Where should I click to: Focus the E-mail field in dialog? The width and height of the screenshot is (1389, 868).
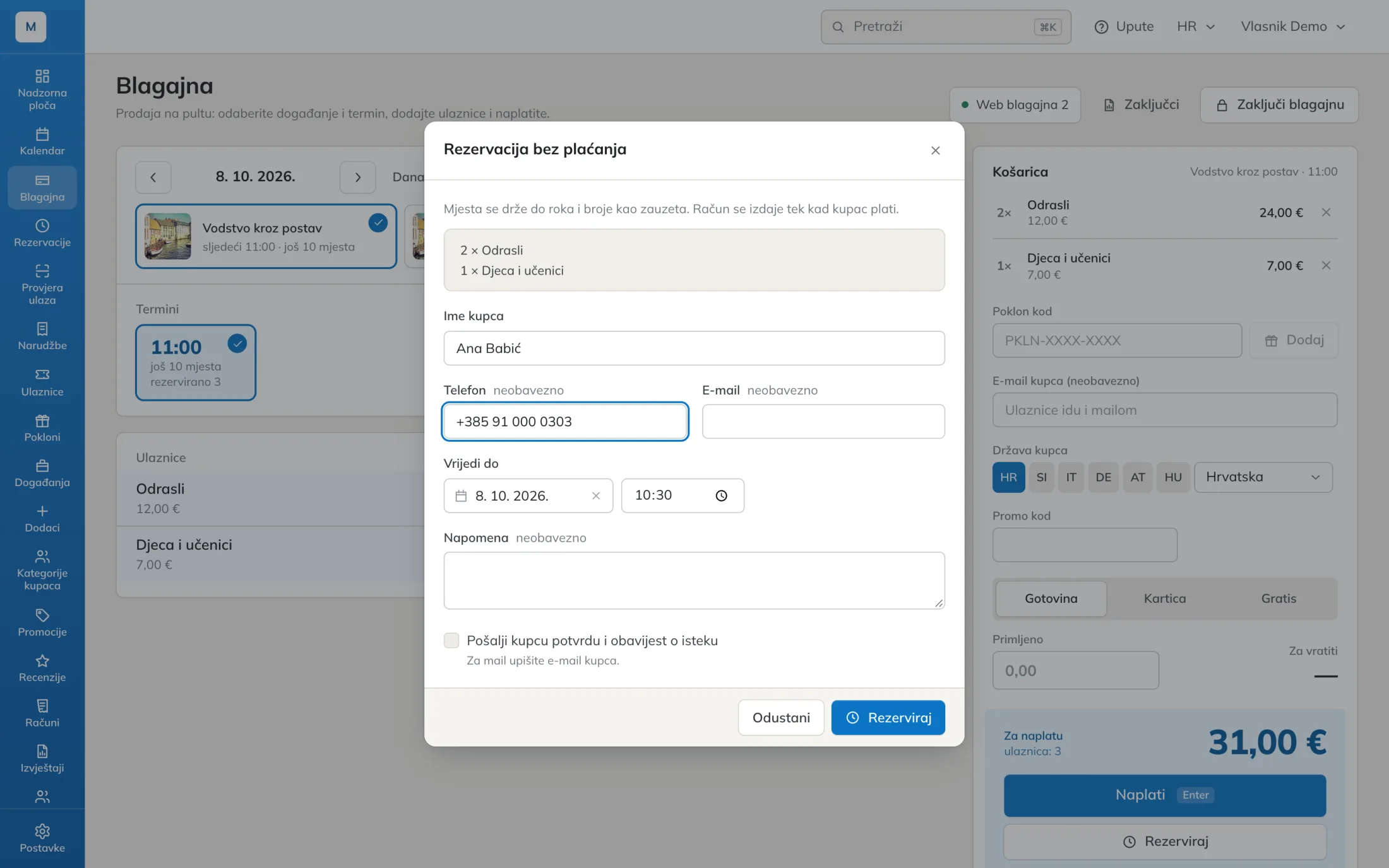823,422
